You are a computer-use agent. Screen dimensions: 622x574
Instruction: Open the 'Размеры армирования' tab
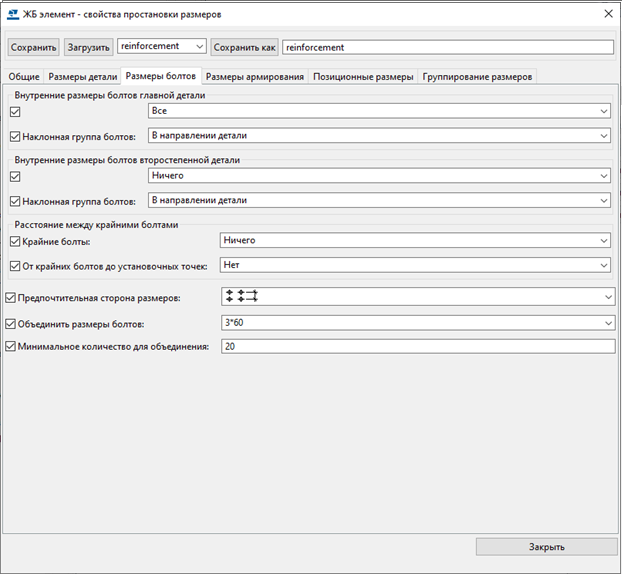click(x=255, y=77)
